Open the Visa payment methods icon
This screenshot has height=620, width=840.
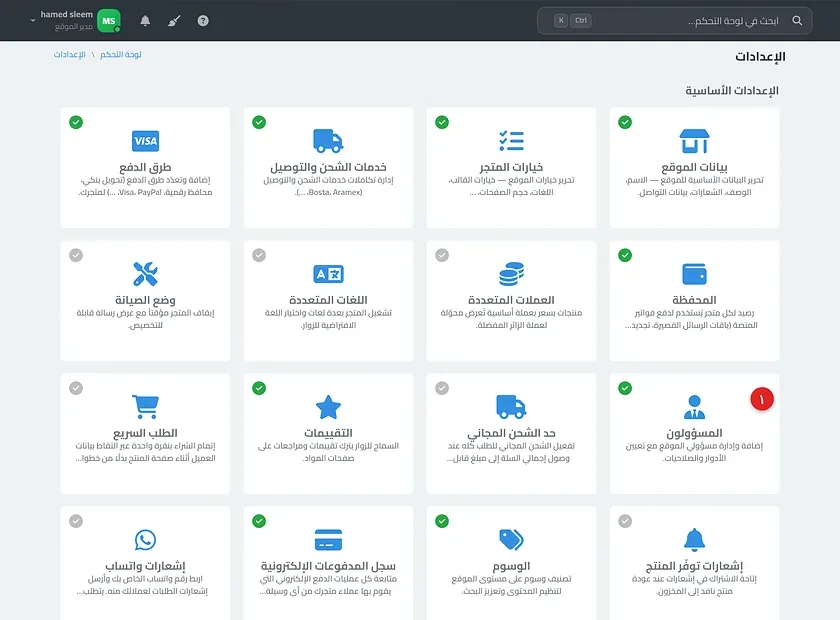(145, 141)
